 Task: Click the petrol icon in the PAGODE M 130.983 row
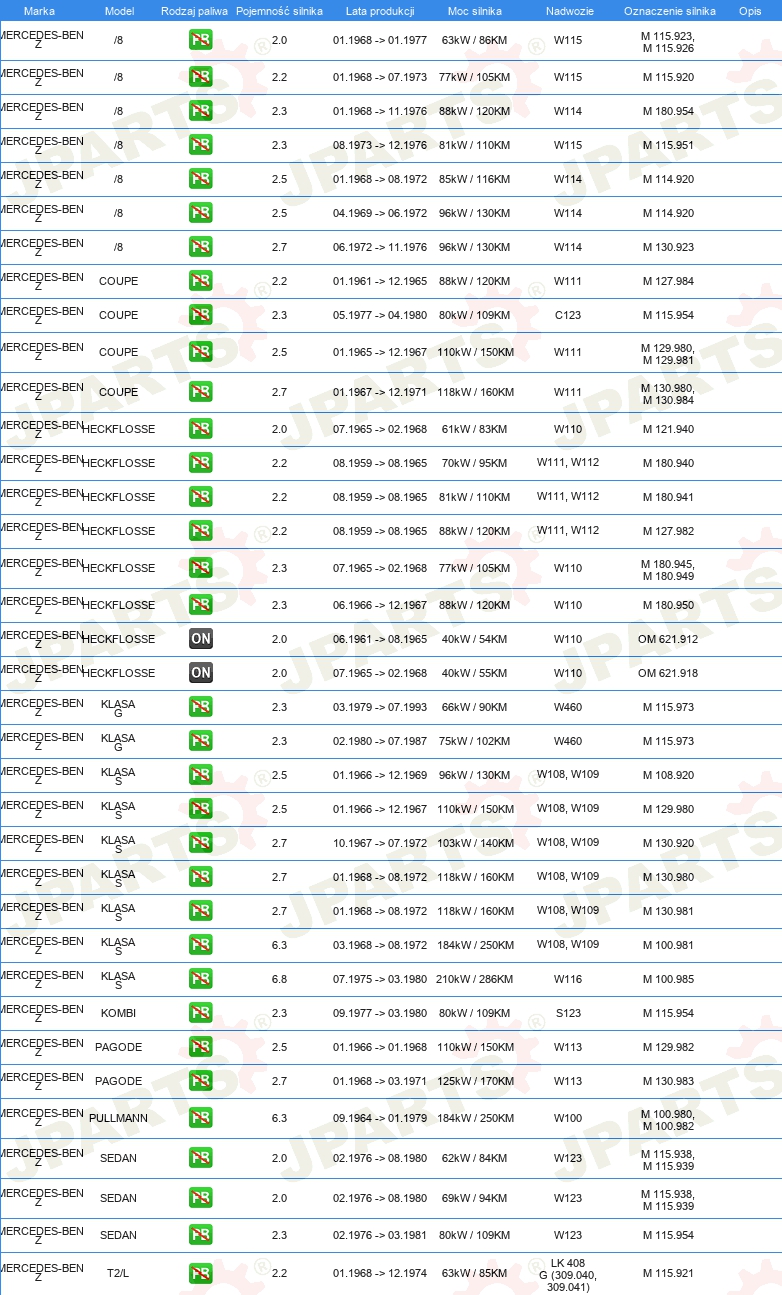(x=200, y=1081)
